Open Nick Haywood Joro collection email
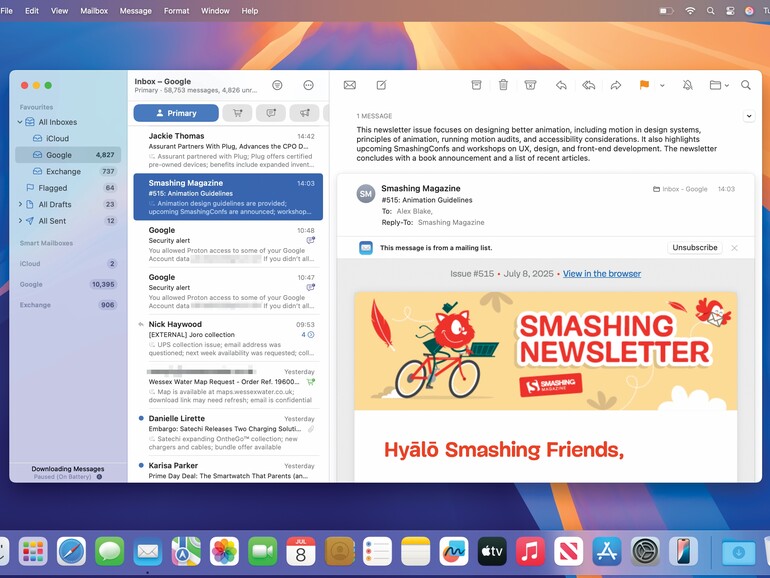Image resolution: width=770 pixels, height=578 pixels. pyautogui.click(x=228, y=338)
